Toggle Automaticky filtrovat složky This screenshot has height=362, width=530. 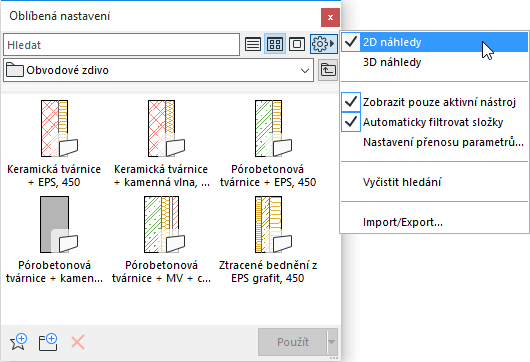point(434,122)
